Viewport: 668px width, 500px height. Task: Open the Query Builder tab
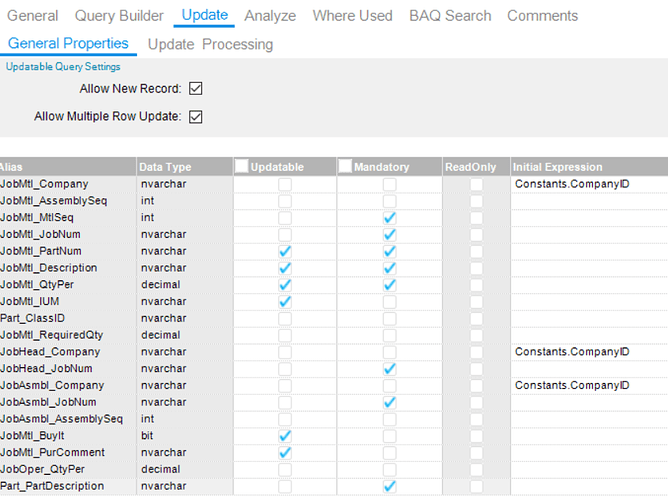click(119, 16)
